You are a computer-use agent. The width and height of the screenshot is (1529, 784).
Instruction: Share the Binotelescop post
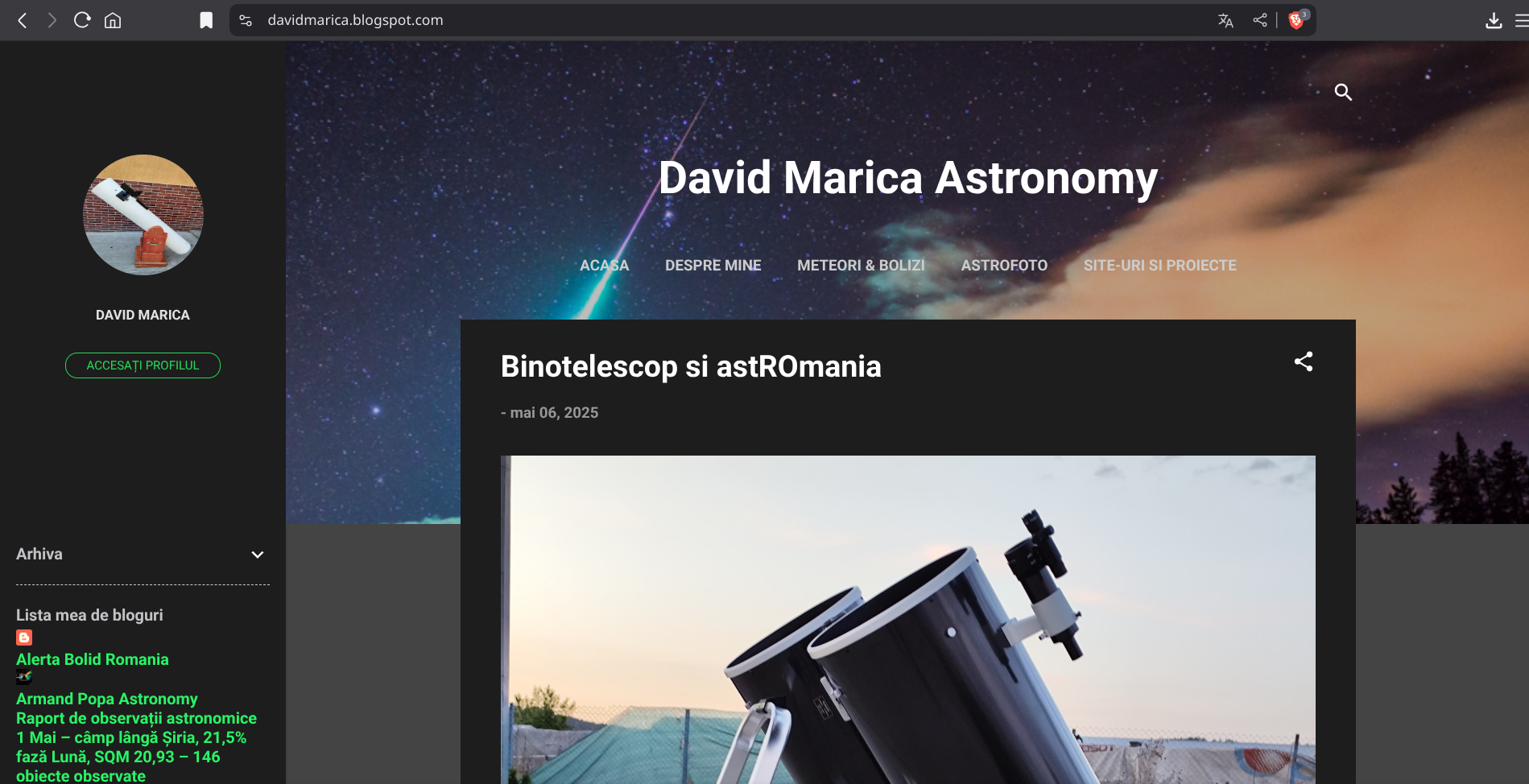pos(1304,361)
